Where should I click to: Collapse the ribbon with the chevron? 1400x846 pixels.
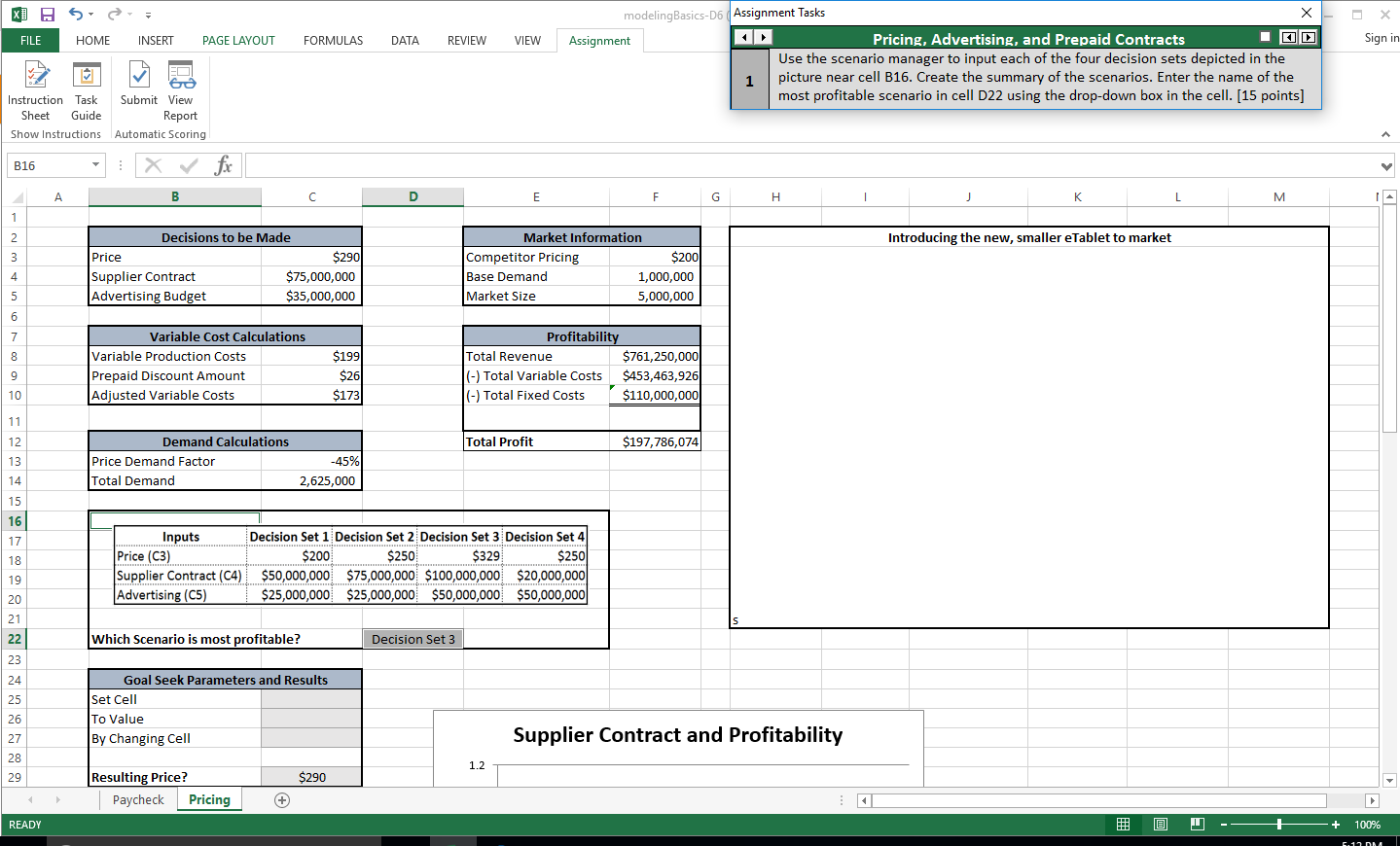(x=1385, y=134)
